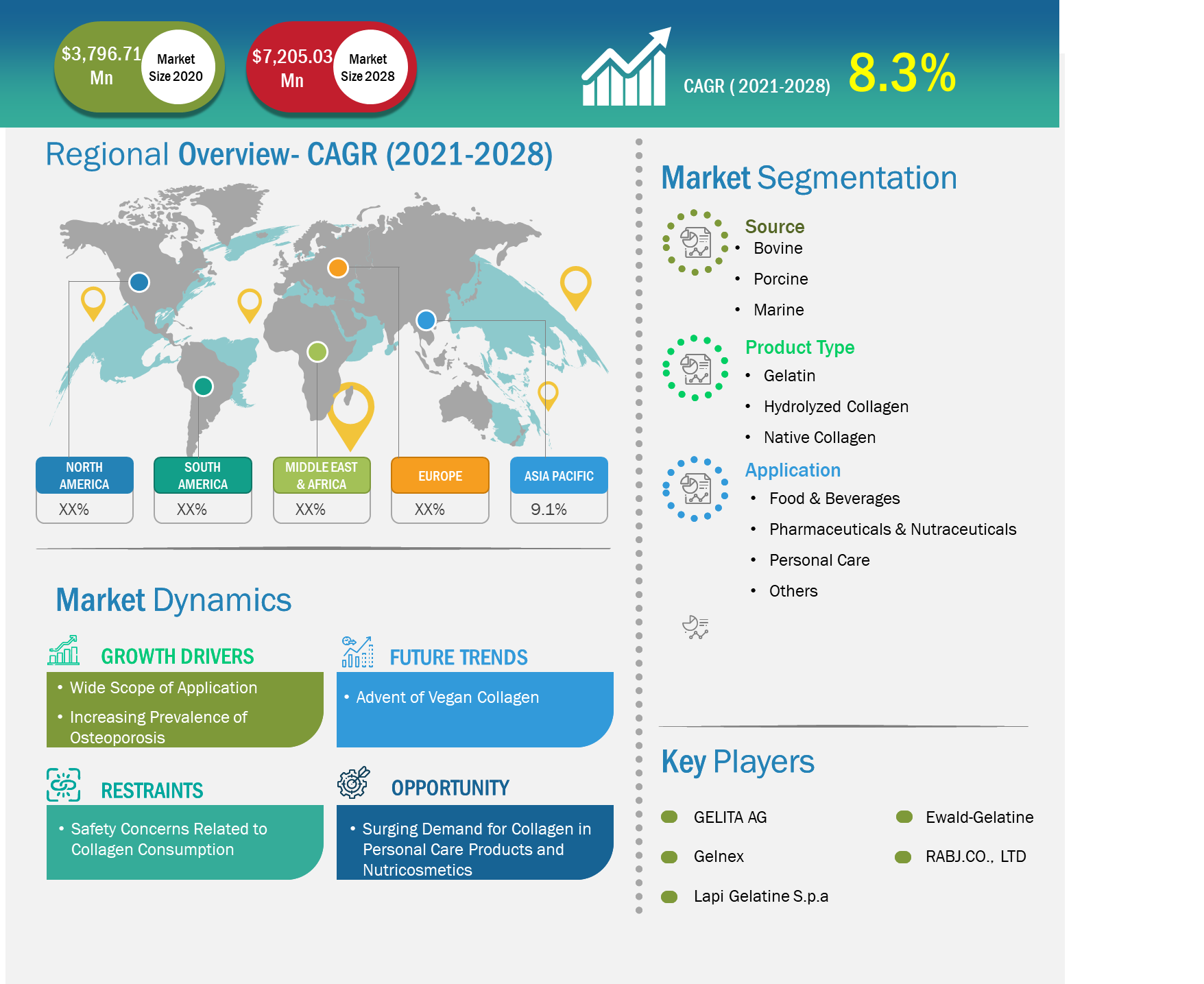Click the Regional Overview heading

299,154
